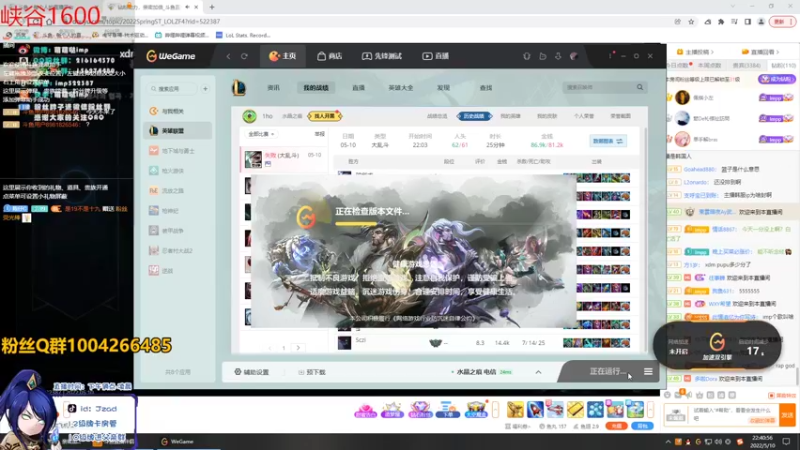
Task: Open the browser extensions puzzle icon
Action: pos(721,21)
